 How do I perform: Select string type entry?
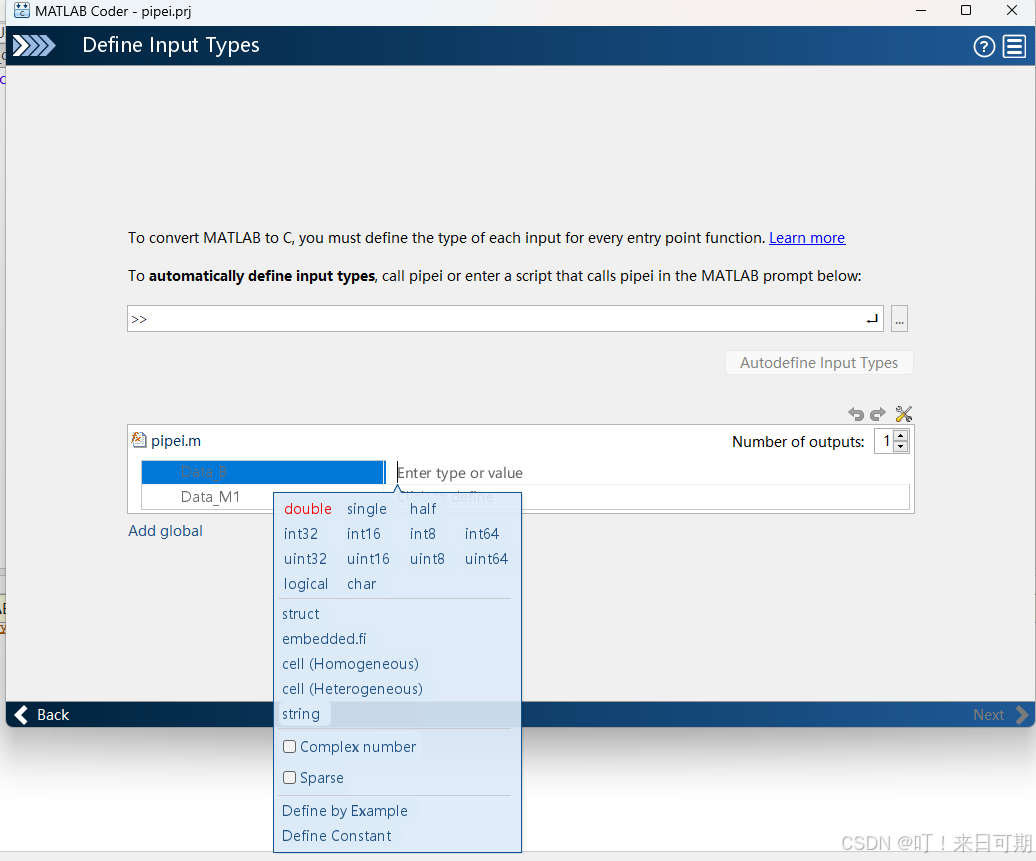301,714
